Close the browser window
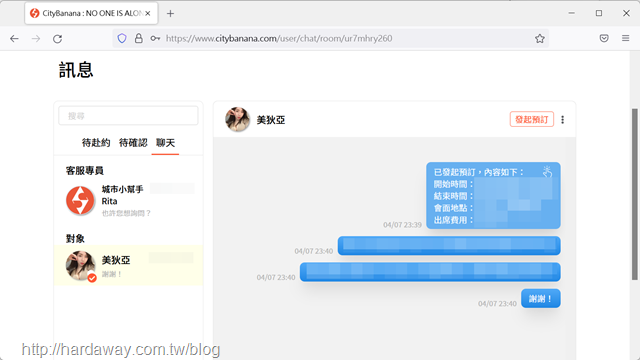Viewport: 640px width, 360px height. coord(626,13)
